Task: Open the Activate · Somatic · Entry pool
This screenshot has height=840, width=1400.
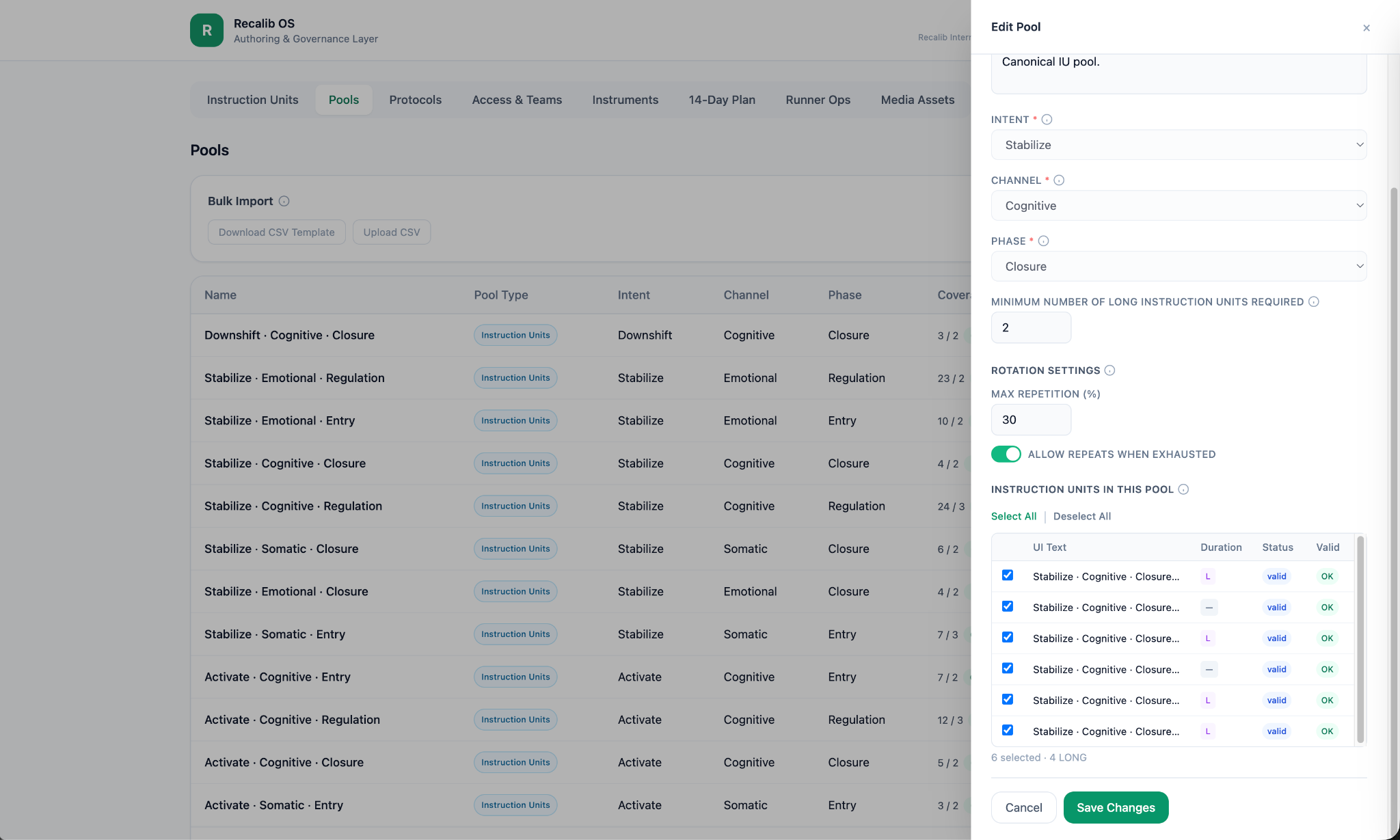Action: click(x=580, y=805)
